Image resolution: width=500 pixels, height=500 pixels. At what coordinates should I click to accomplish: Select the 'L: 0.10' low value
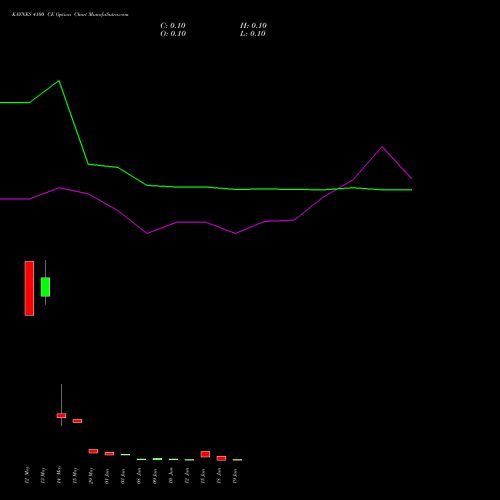pyautogui.click(x=253, y=34)
